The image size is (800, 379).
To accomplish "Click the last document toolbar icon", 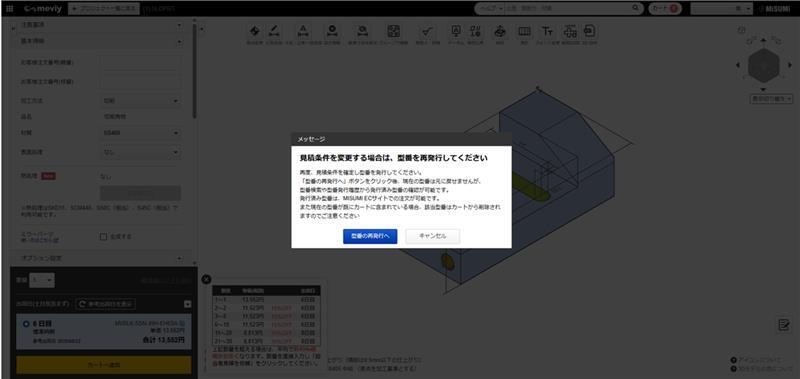I will click(590, 32).
